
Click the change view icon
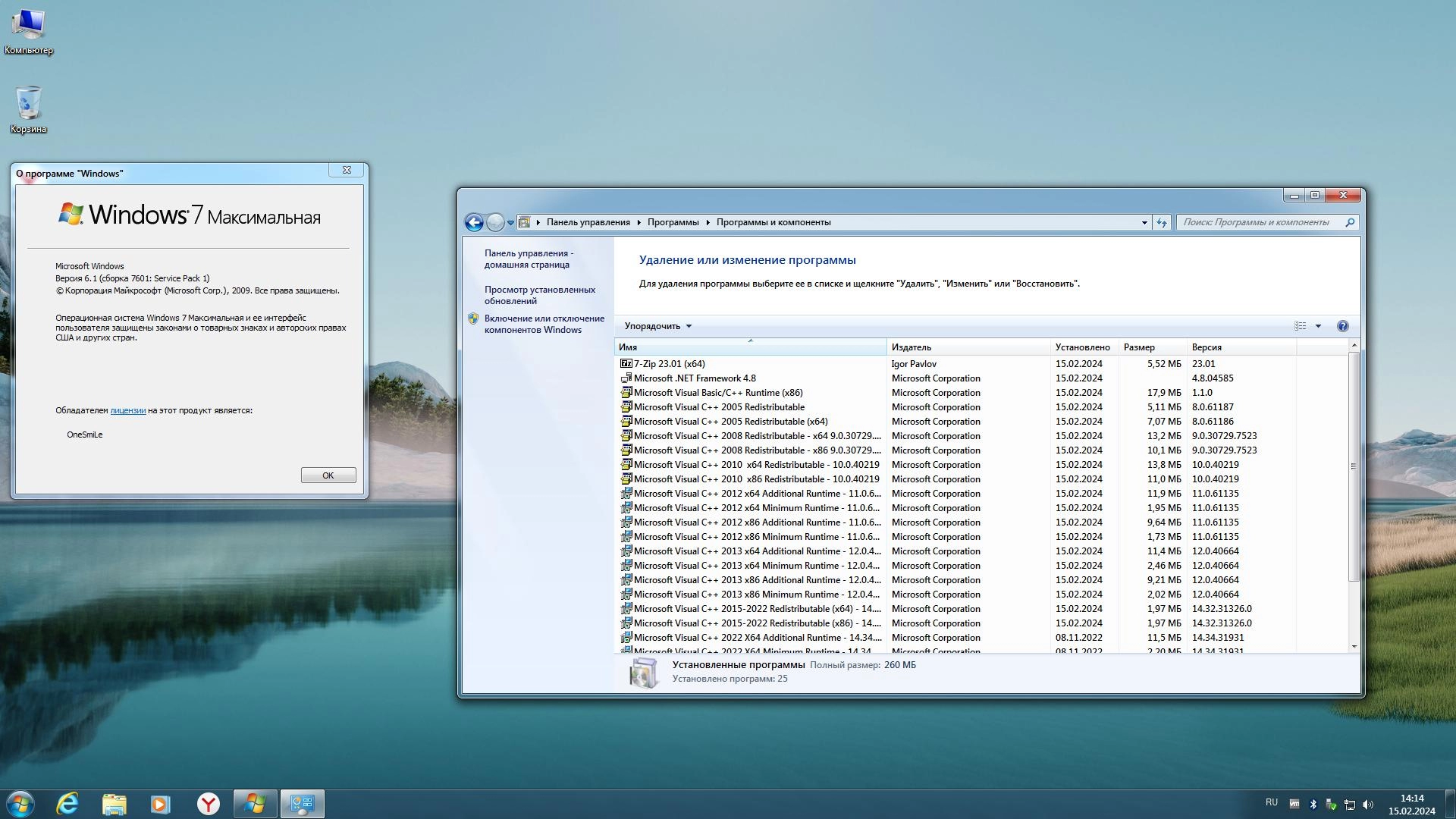click(x=1300, y=326)
